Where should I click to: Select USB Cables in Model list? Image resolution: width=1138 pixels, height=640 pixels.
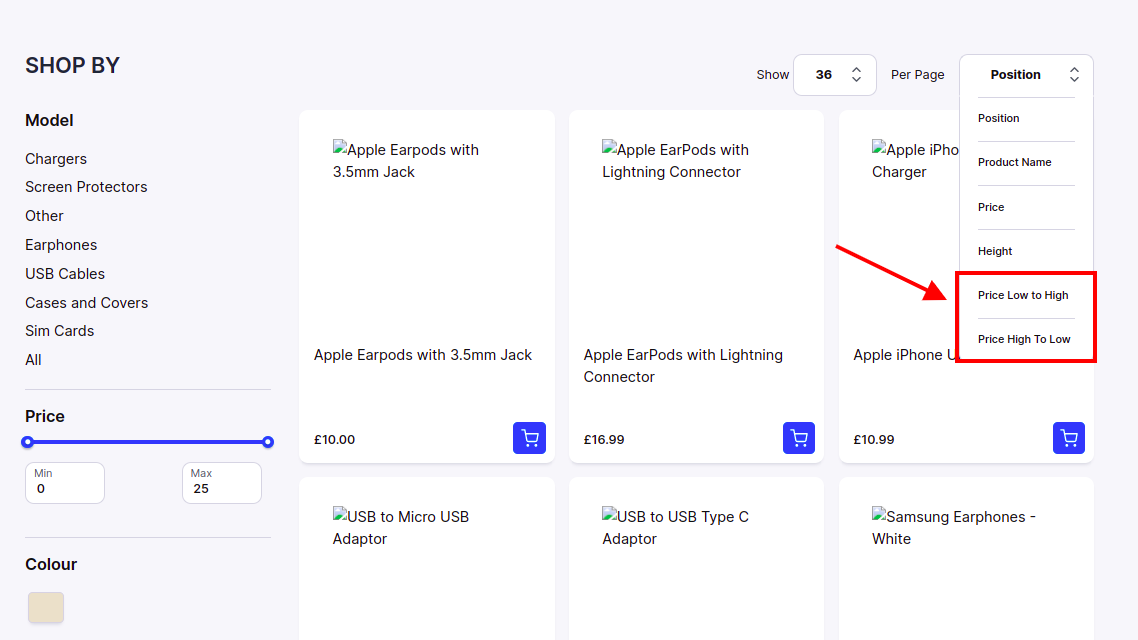(x=65, y=274)
